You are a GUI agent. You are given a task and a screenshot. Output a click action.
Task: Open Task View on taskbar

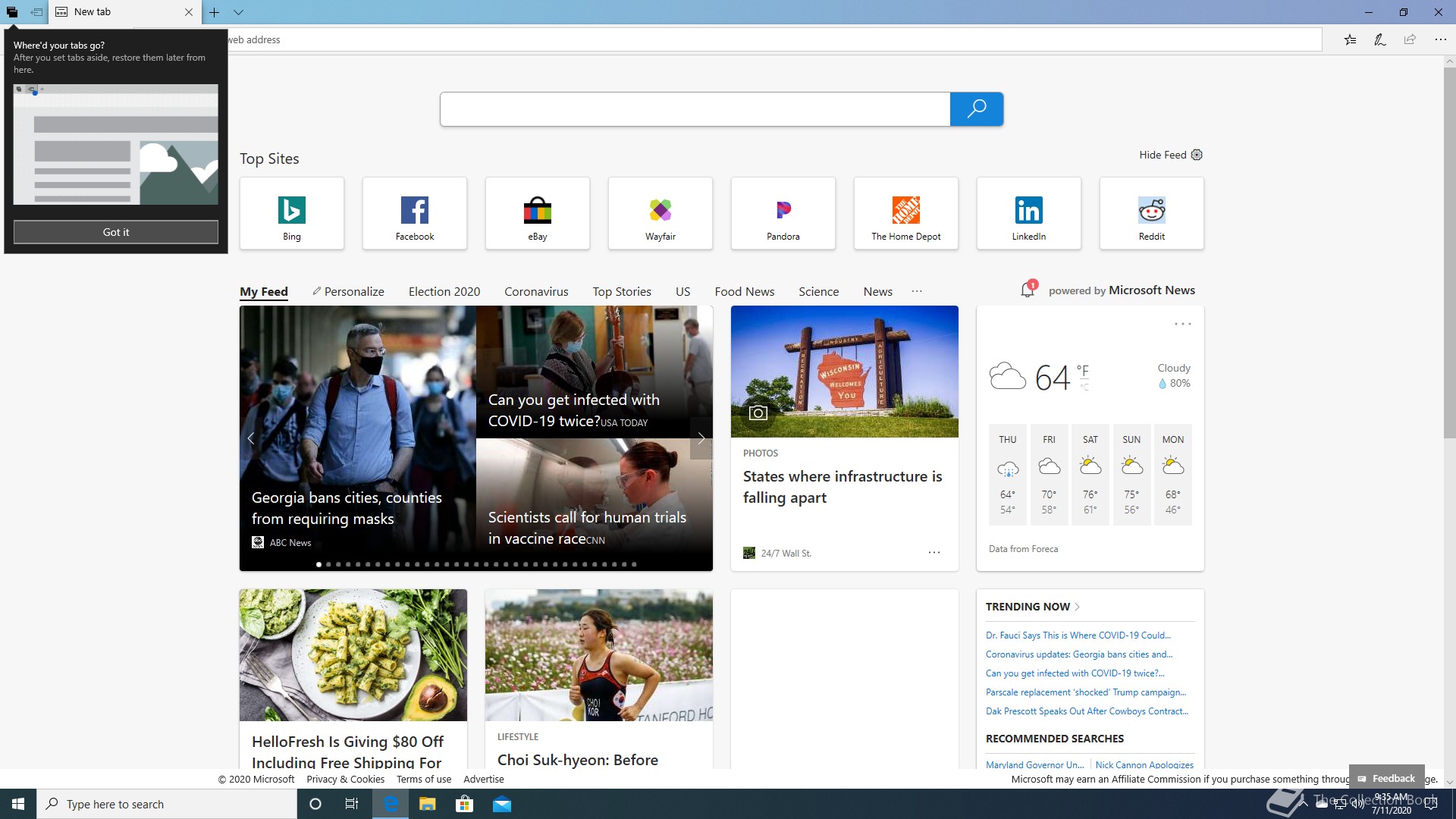click(352, 804)
